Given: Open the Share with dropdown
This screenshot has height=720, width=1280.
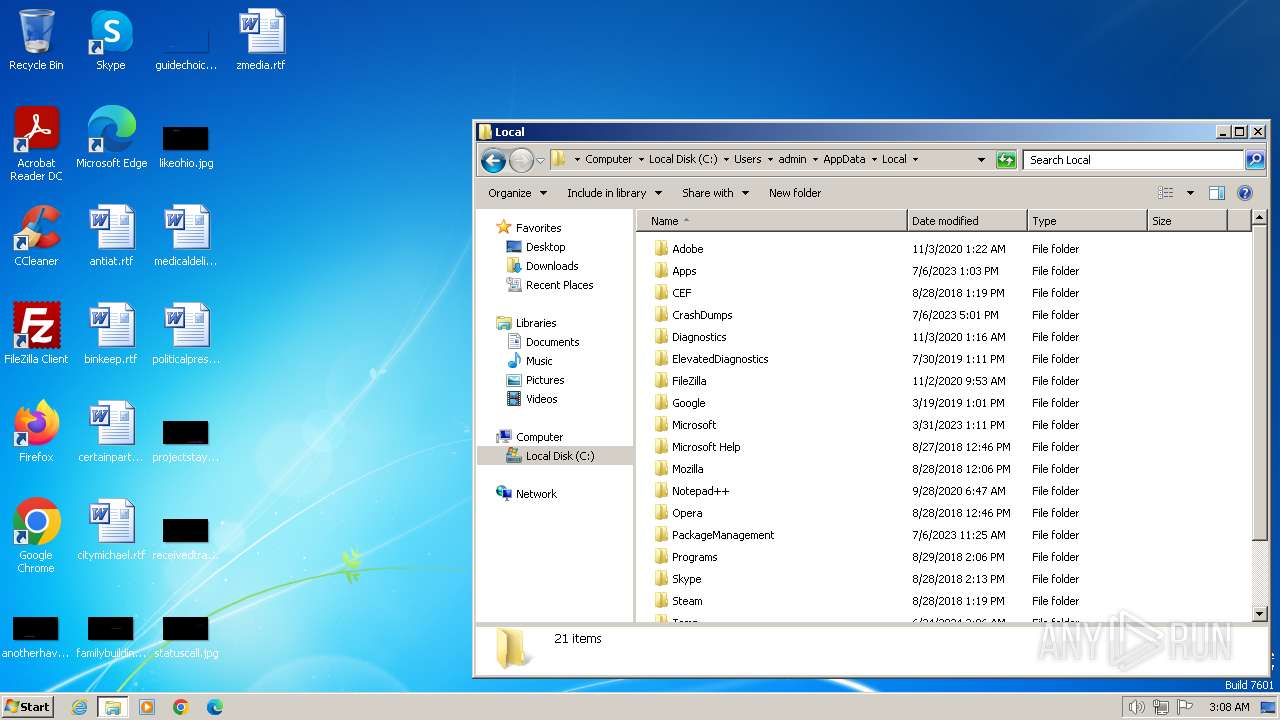Looking at the screenshot, I should coord(715,193).
